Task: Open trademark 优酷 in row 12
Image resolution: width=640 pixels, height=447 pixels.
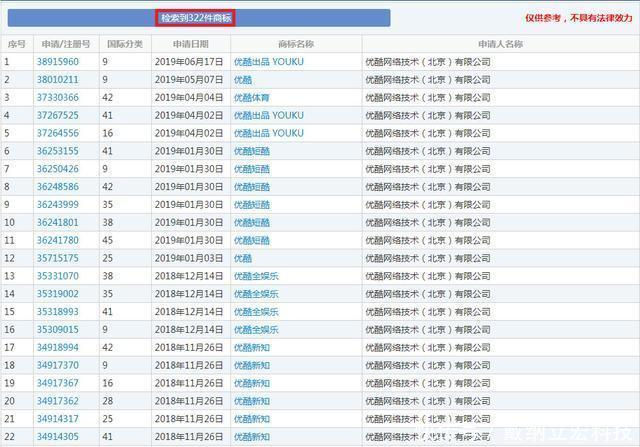Action: point(243,258)
